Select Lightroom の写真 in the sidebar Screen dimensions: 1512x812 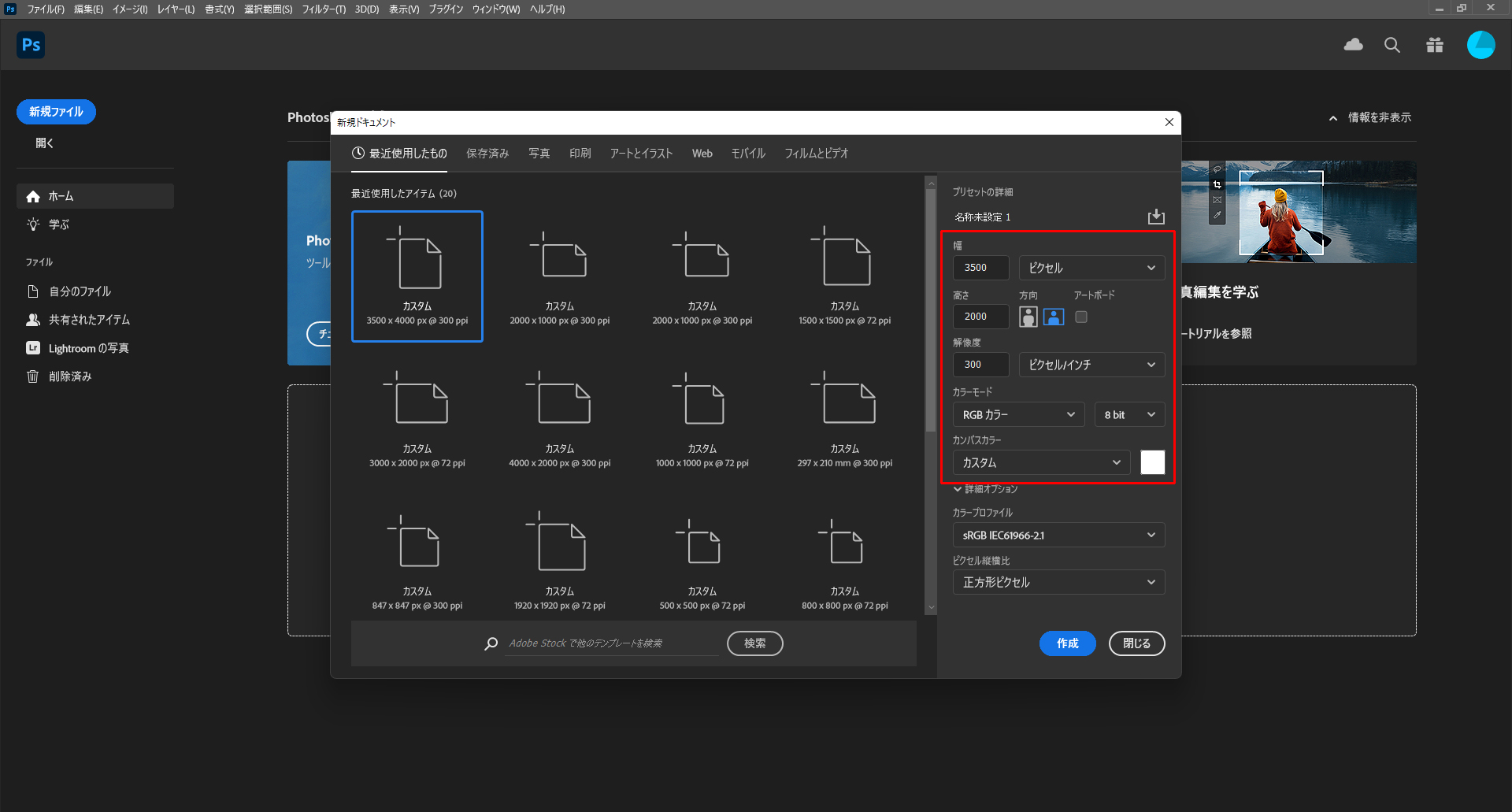coord(88,348)
